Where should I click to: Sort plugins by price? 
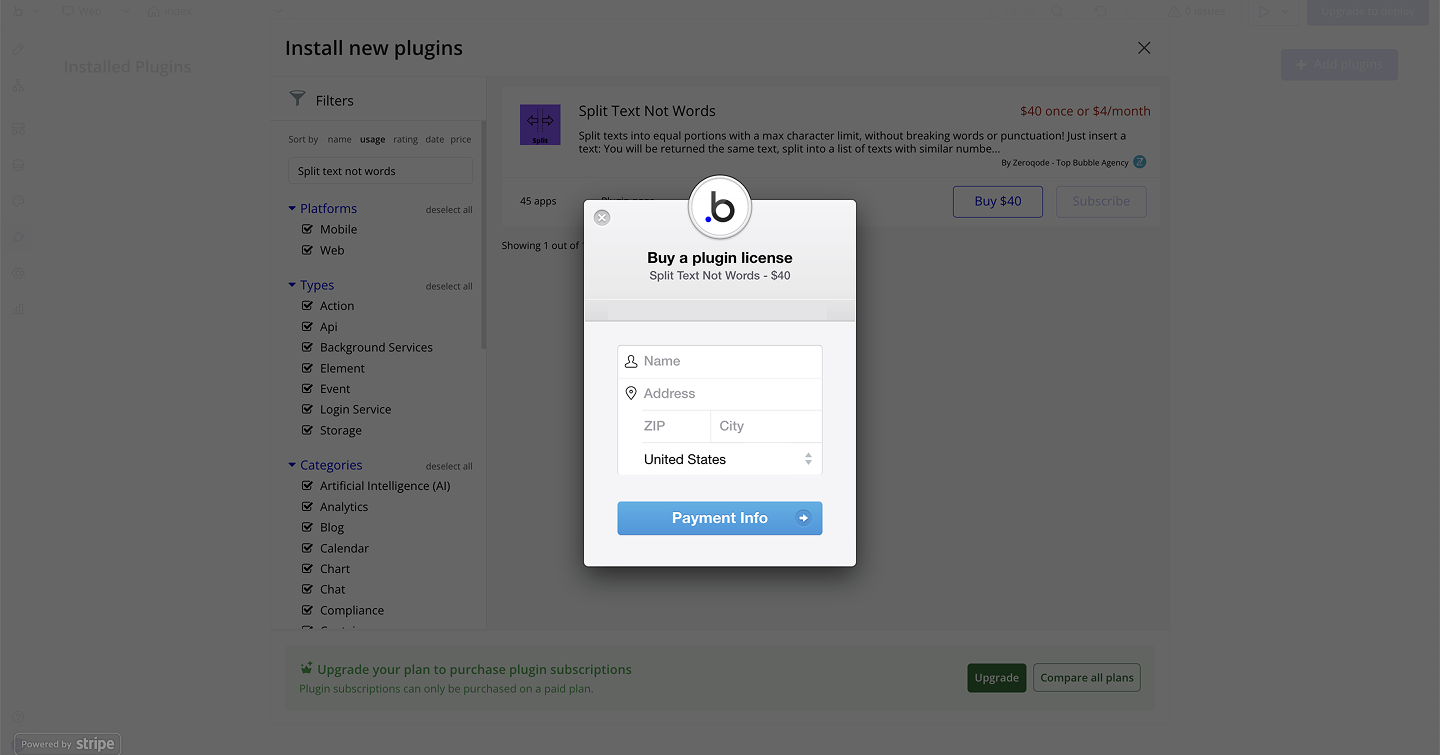(460, 140)
